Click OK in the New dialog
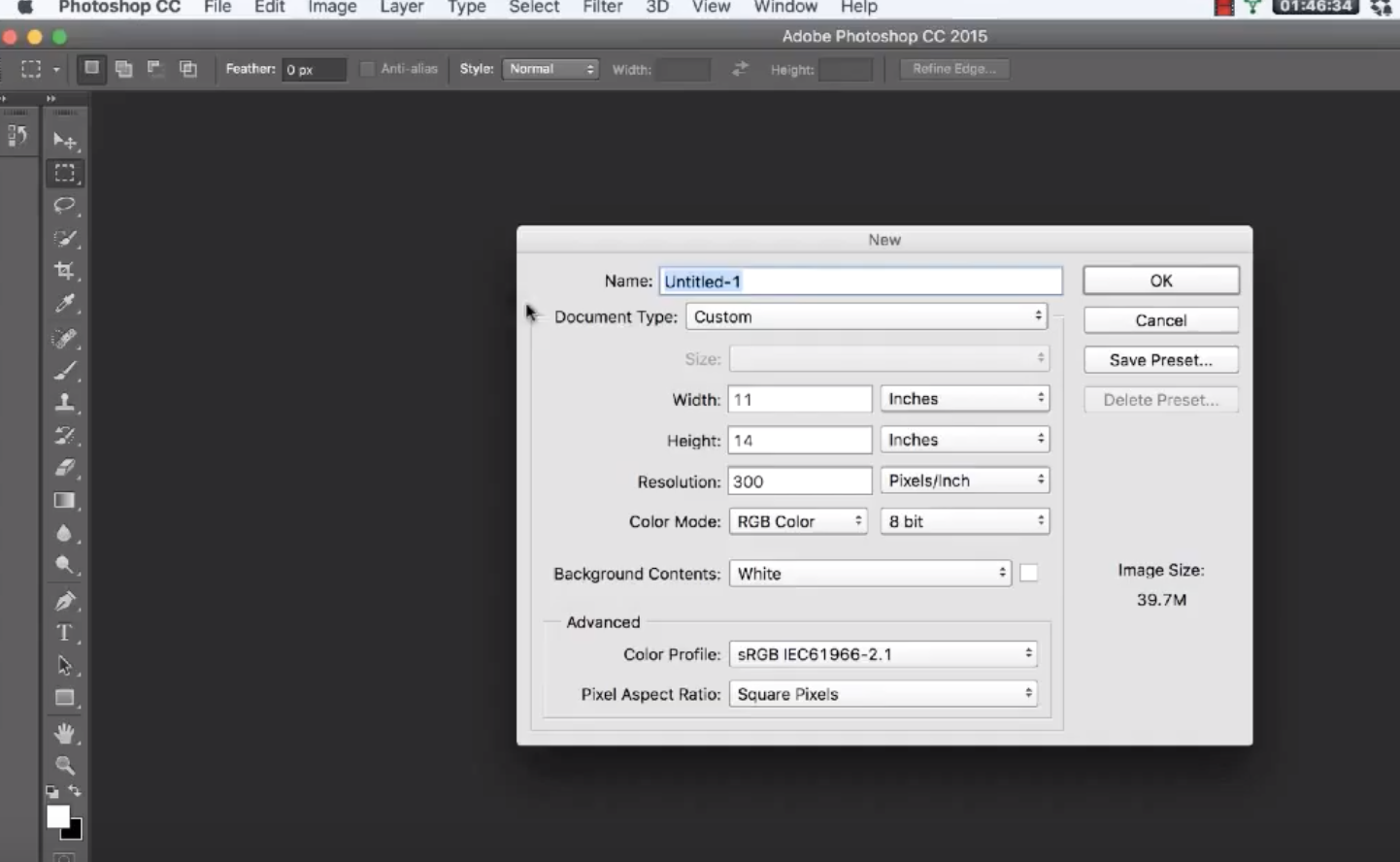This screenshot has height=862, width=1400. [x=1161, y=281]
